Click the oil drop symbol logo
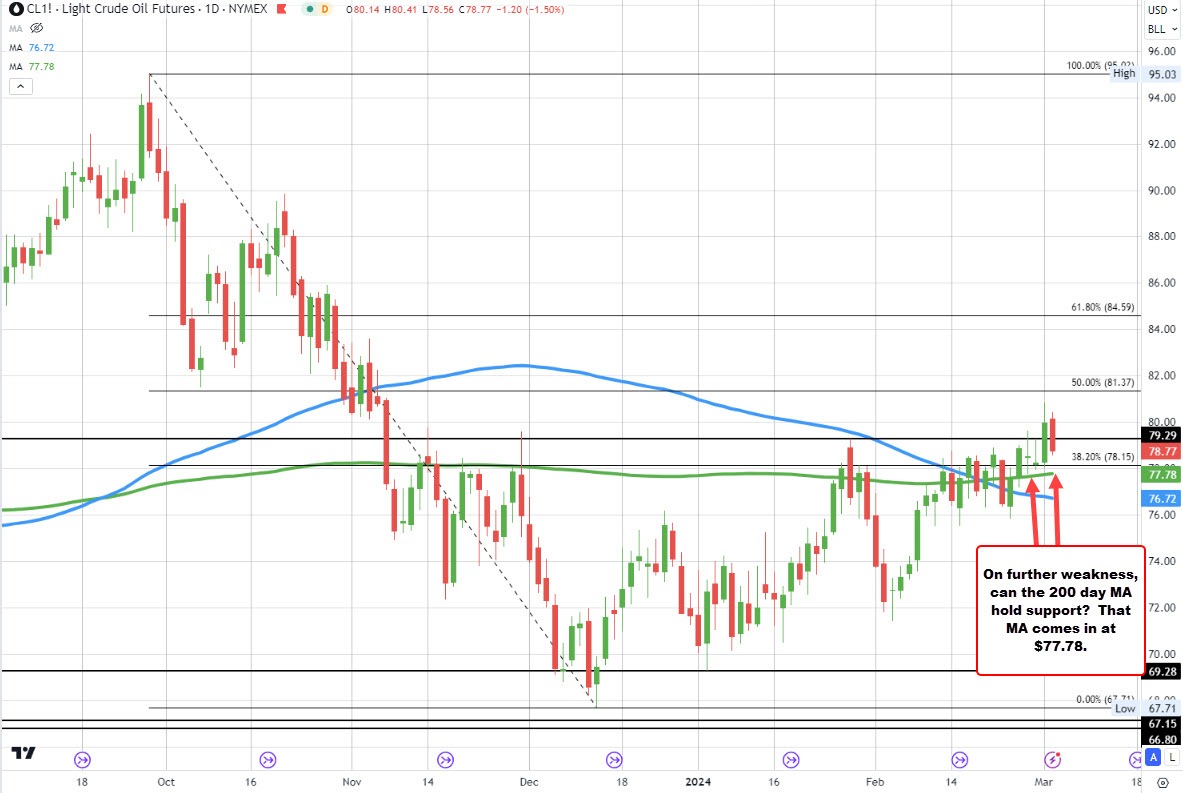 pos(15,9)
